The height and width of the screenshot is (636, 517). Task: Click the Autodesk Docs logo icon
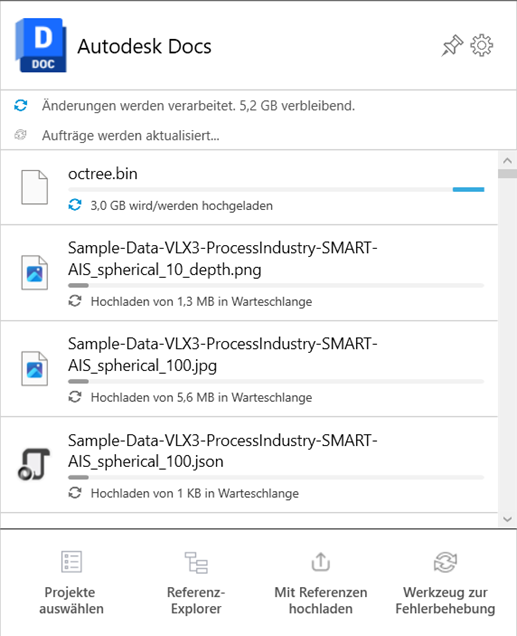click(41, 45)
